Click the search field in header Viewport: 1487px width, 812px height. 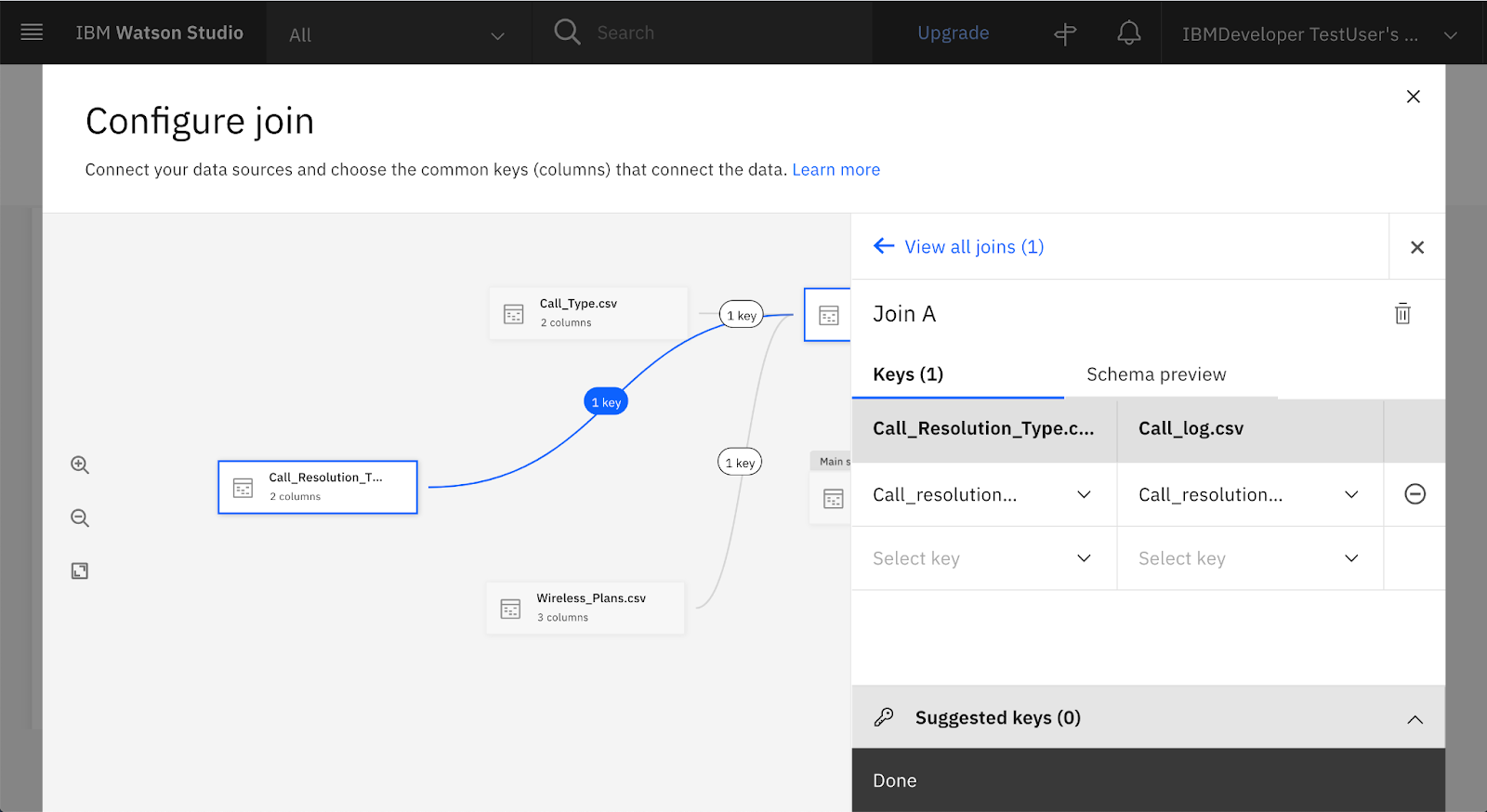coord(706,33)
